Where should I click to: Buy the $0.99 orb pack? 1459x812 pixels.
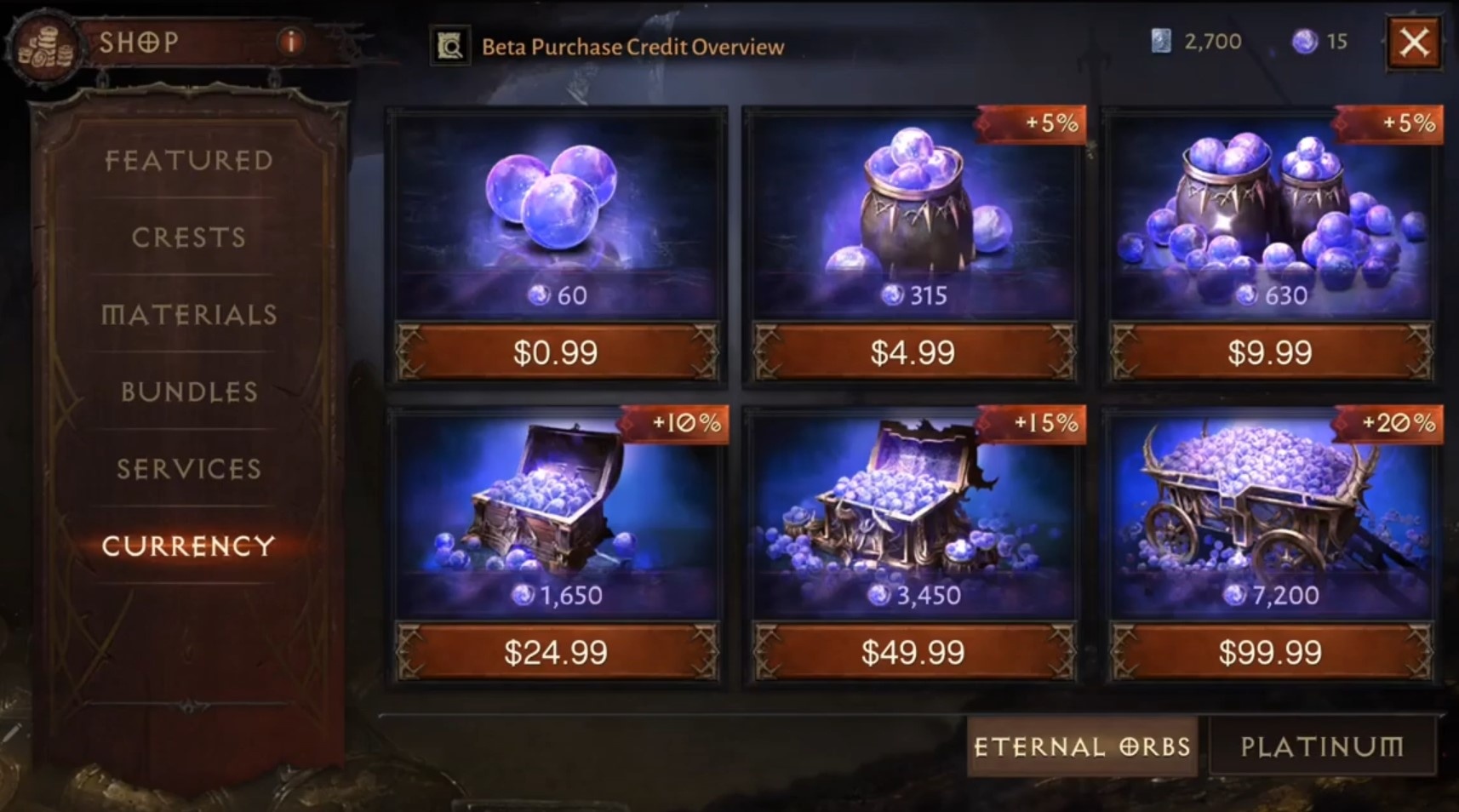(x=557, y=352)
